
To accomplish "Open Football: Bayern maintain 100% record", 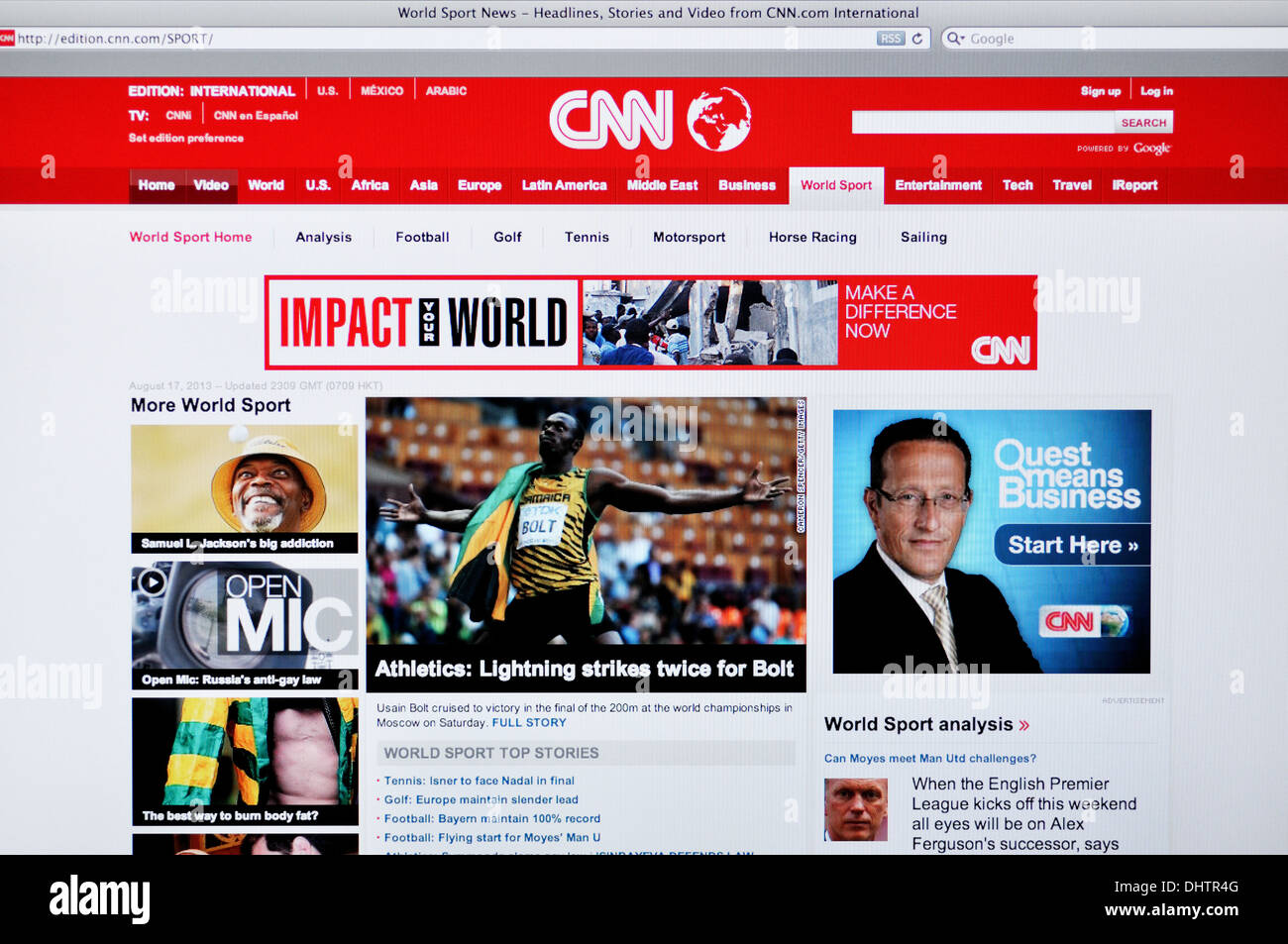I will pos(492,819).
